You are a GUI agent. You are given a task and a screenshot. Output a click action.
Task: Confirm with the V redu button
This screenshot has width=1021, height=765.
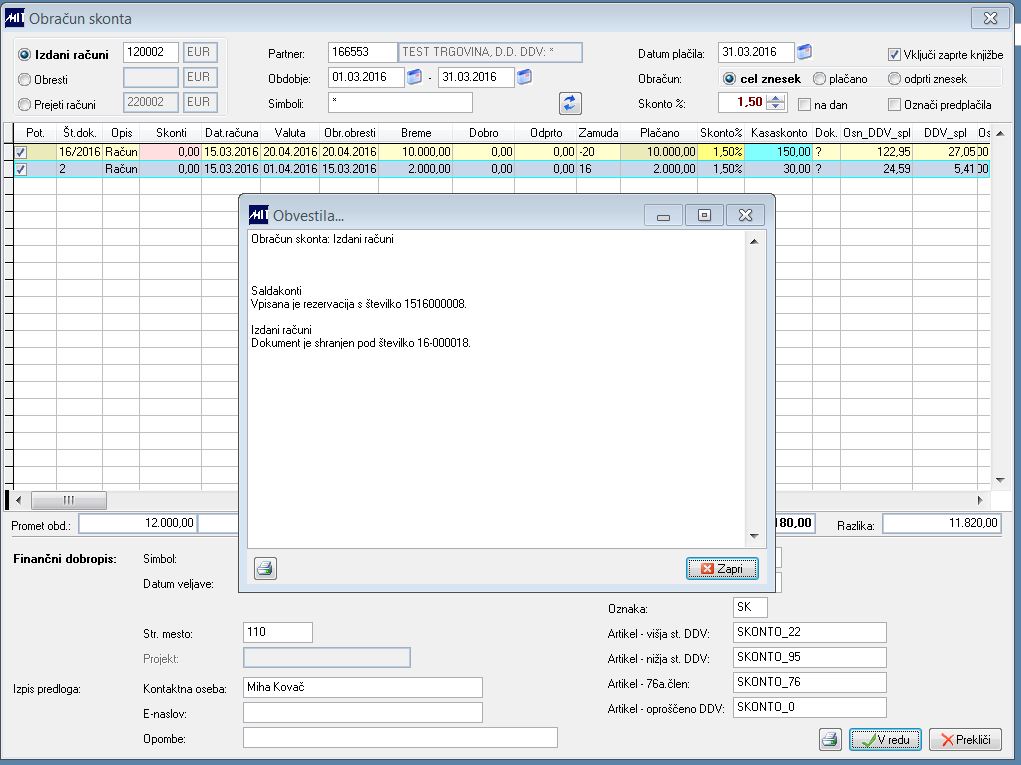pos(885,740)
